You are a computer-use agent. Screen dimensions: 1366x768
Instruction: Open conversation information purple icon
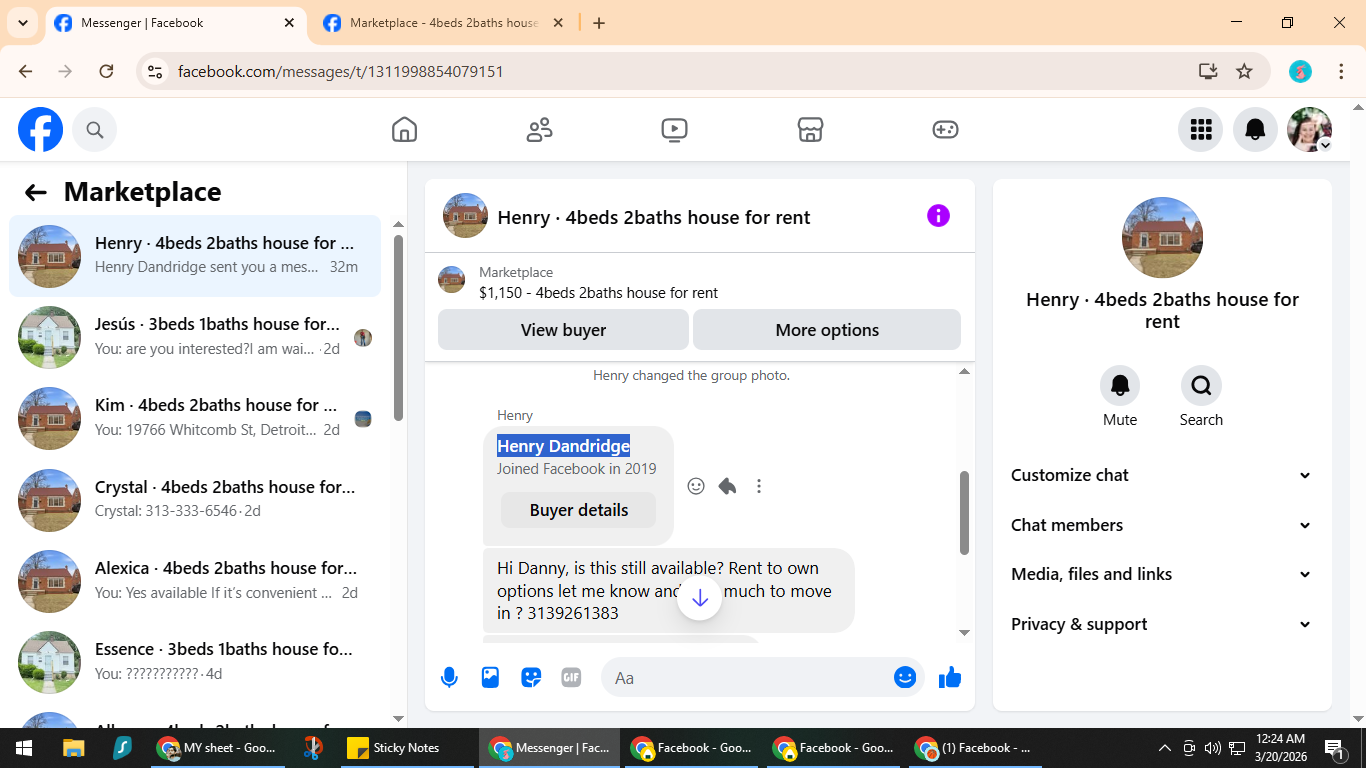pyautogui.click(x=938, y=216)
